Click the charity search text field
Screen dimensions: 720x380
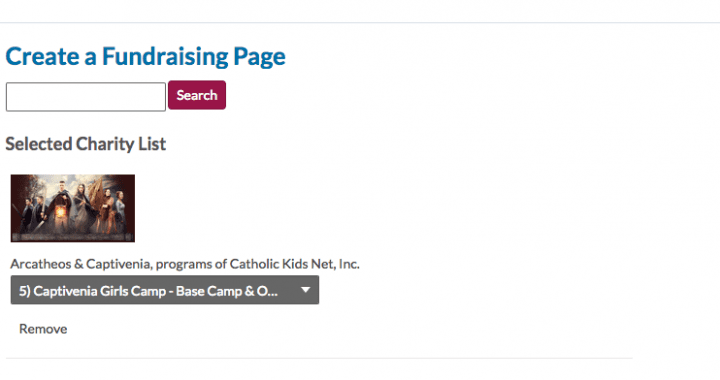point(86,97)
